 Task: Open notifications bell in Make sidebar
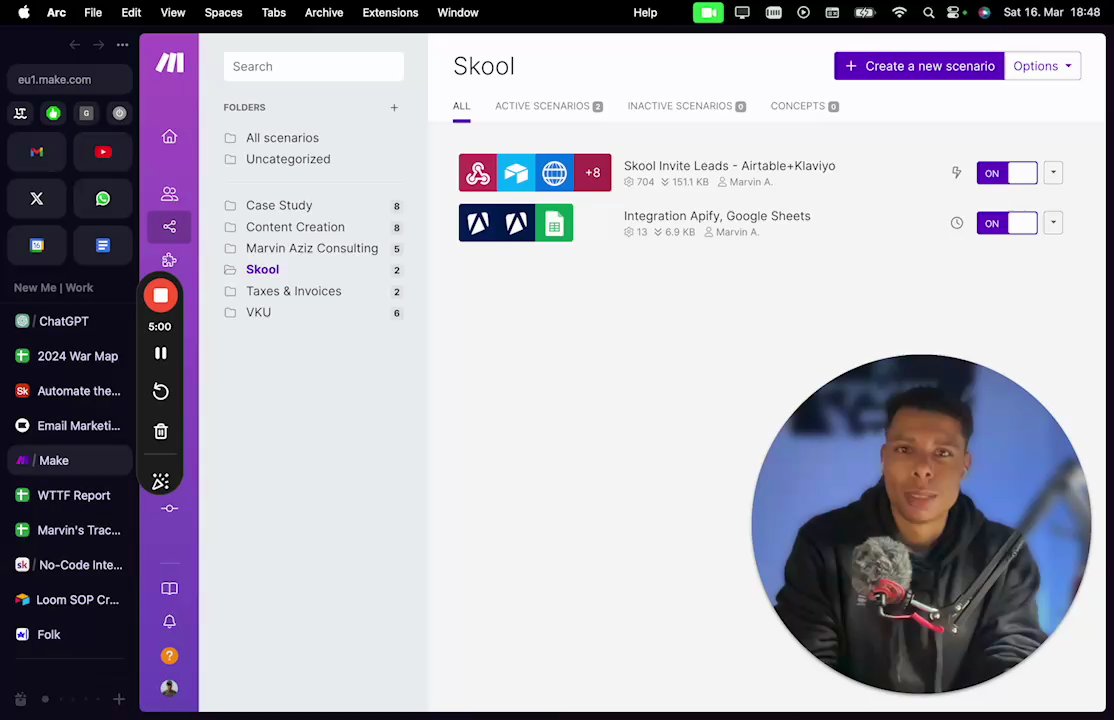pos(169,622)
